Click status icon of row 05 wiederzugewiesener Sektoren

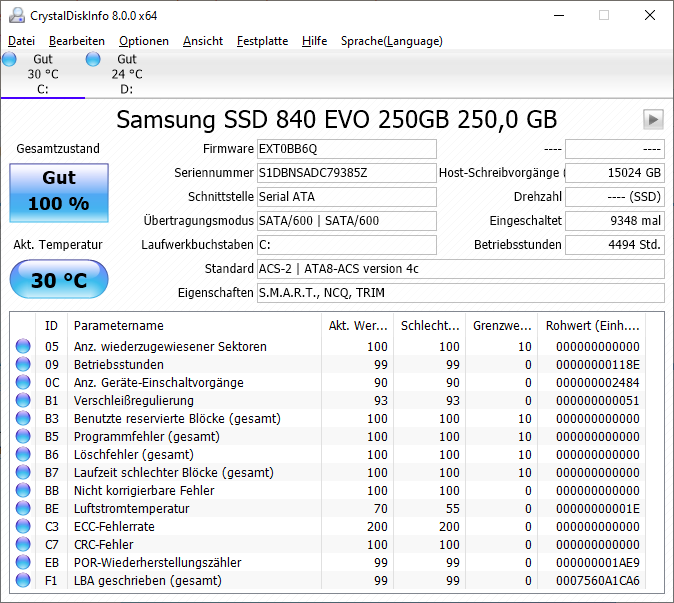tap(23, 346)
